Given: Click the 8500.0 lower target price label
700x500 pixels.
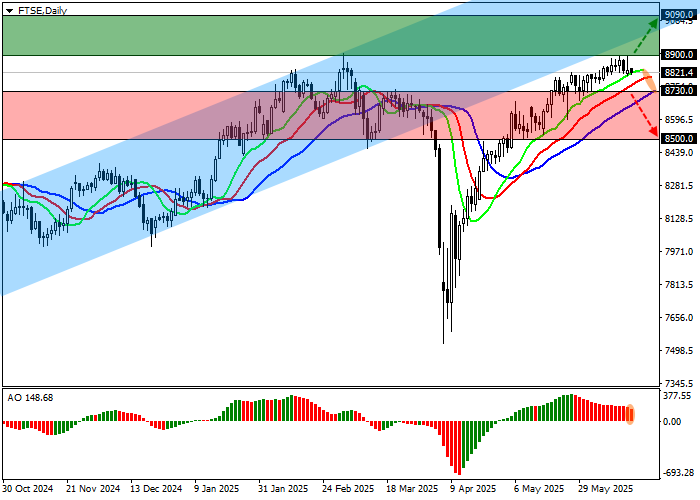Looking at the screenshot, I should [679, 139].
